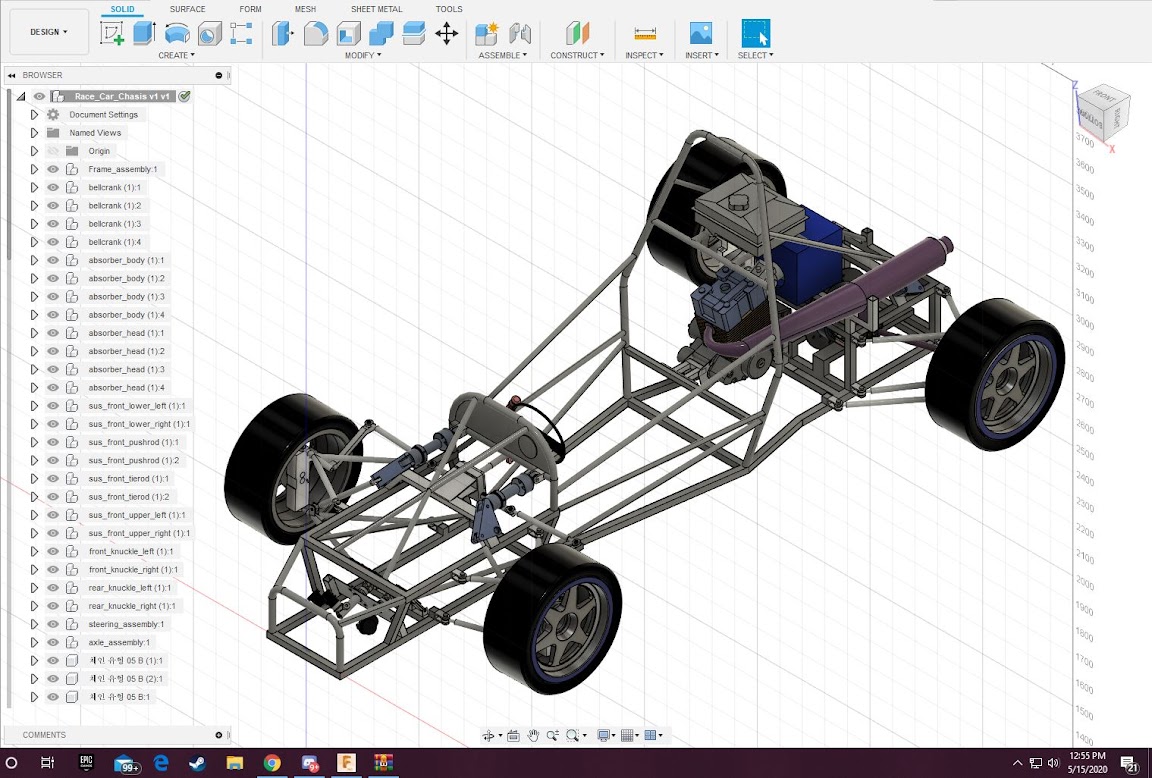1152x778 pixels.
Task: Open the Revolve tool
Action: pyautogui.click(x=177, y=33)
